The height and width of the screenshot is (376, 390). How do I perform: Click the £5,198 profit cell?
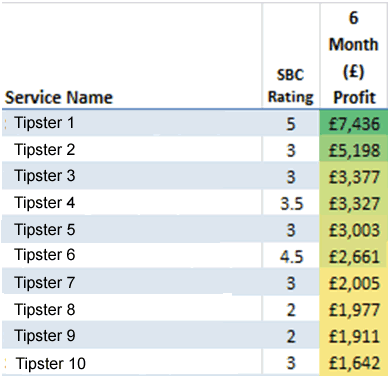[354, 149]
